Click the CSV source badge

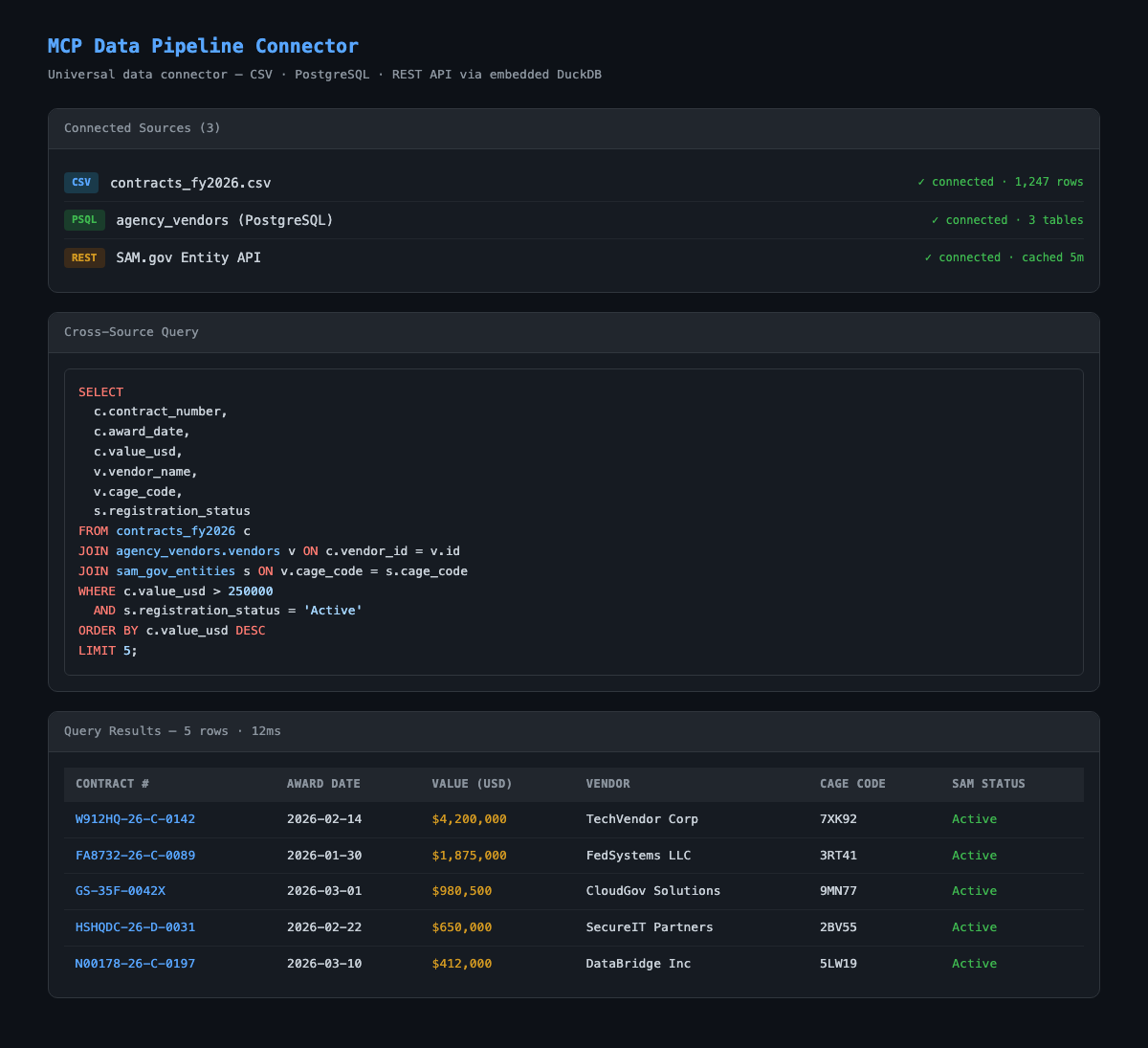click(81, 182)
